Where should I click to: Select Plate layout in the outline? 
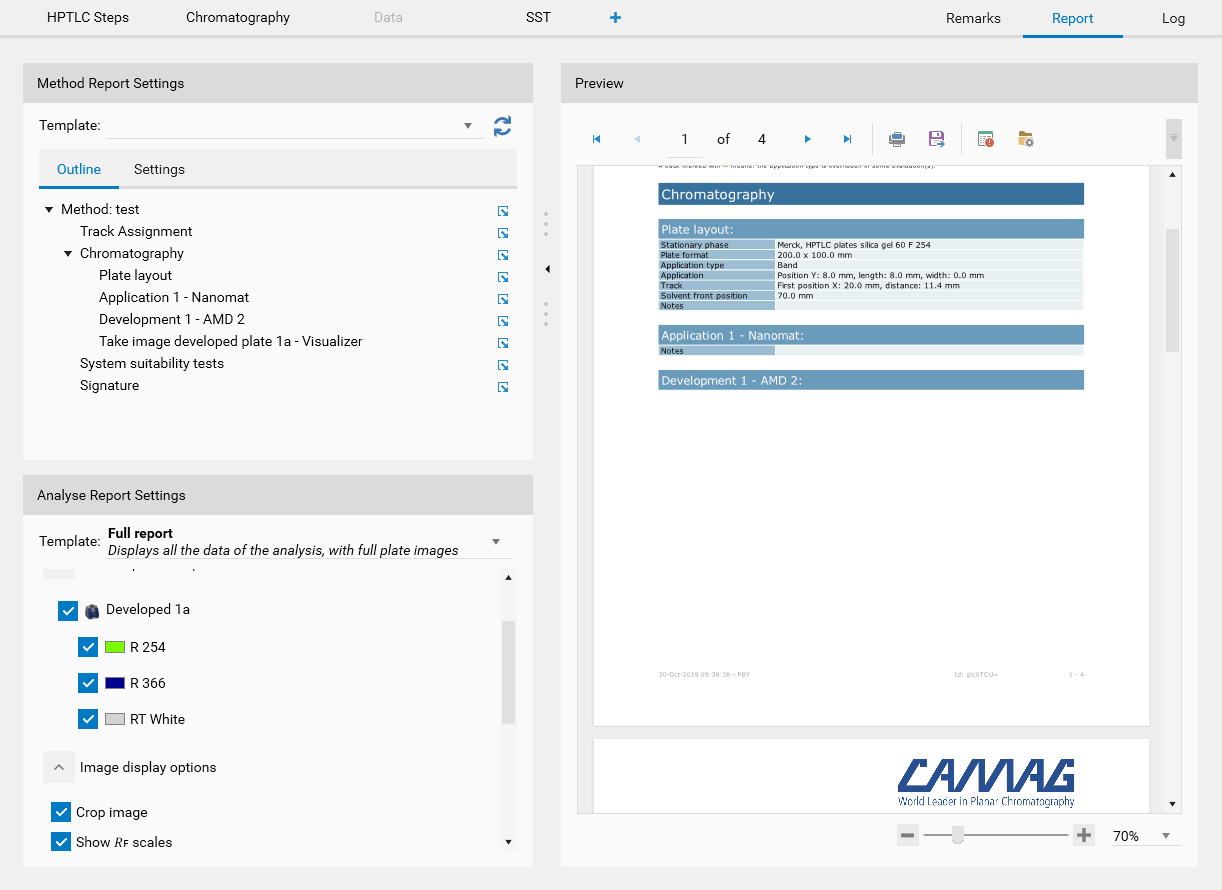pos(135,276)
